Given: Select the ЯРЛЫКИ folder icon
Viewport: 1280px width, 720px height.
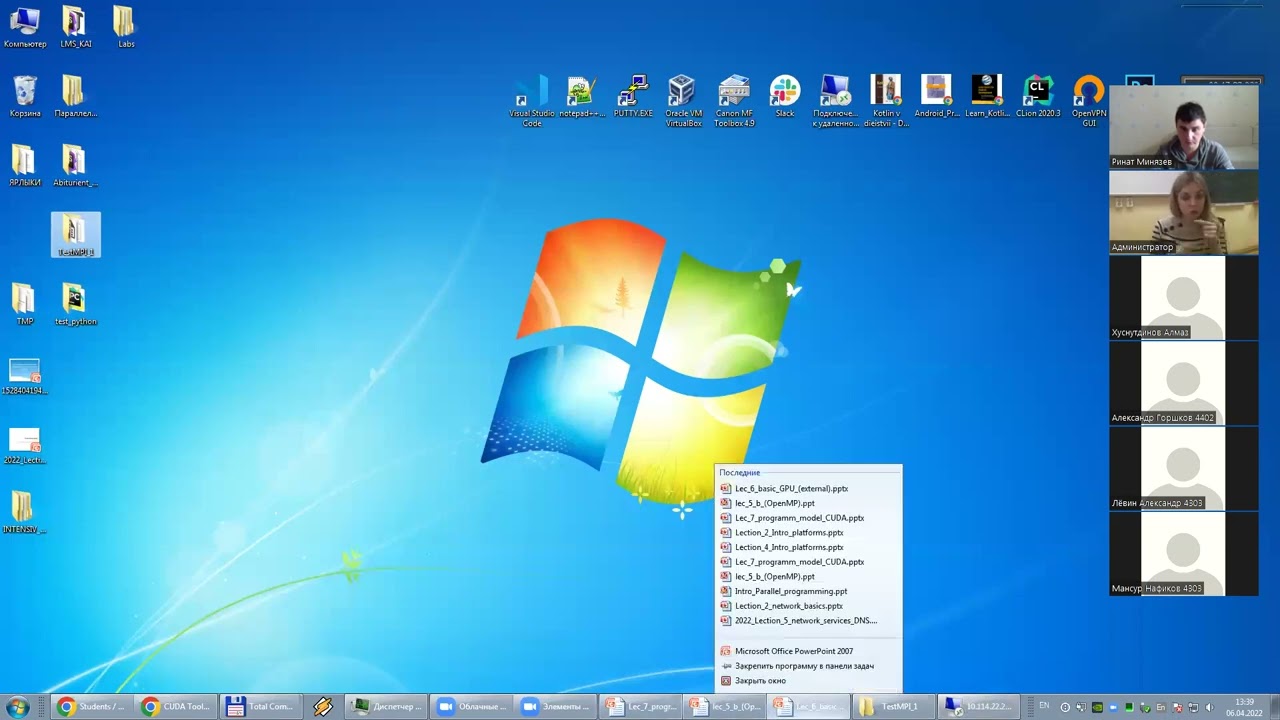Looking at the screenshot, I should (x=25, y=166).
